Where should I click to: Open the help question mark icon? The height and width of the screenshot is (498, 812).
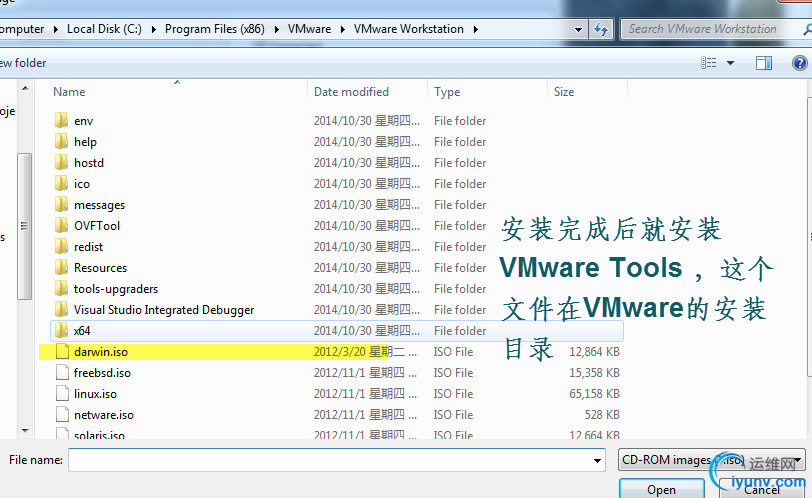pos(800,63)
